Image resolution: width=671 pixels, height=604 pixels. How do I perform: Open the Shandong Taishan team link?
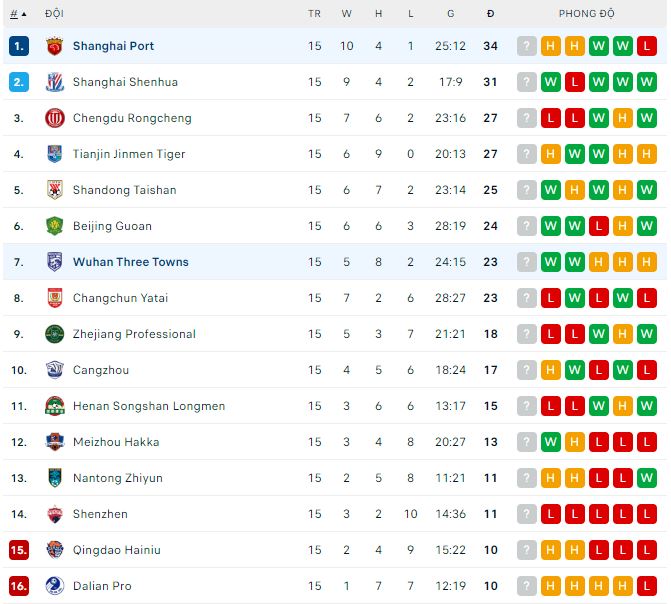(124, 190)
